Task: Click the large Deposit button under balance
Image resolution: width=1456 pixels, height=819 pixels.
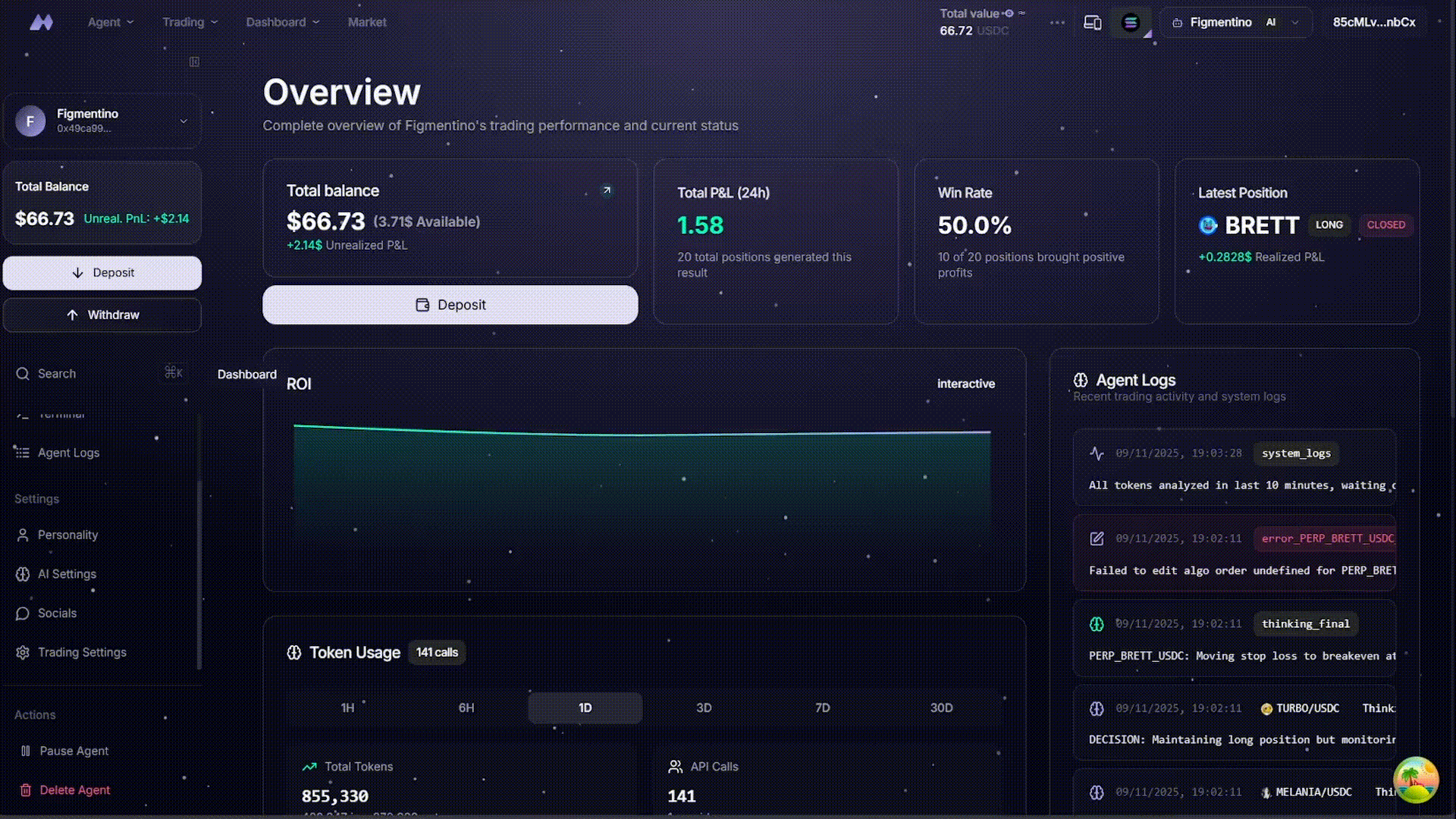Action: coord(450,305)
